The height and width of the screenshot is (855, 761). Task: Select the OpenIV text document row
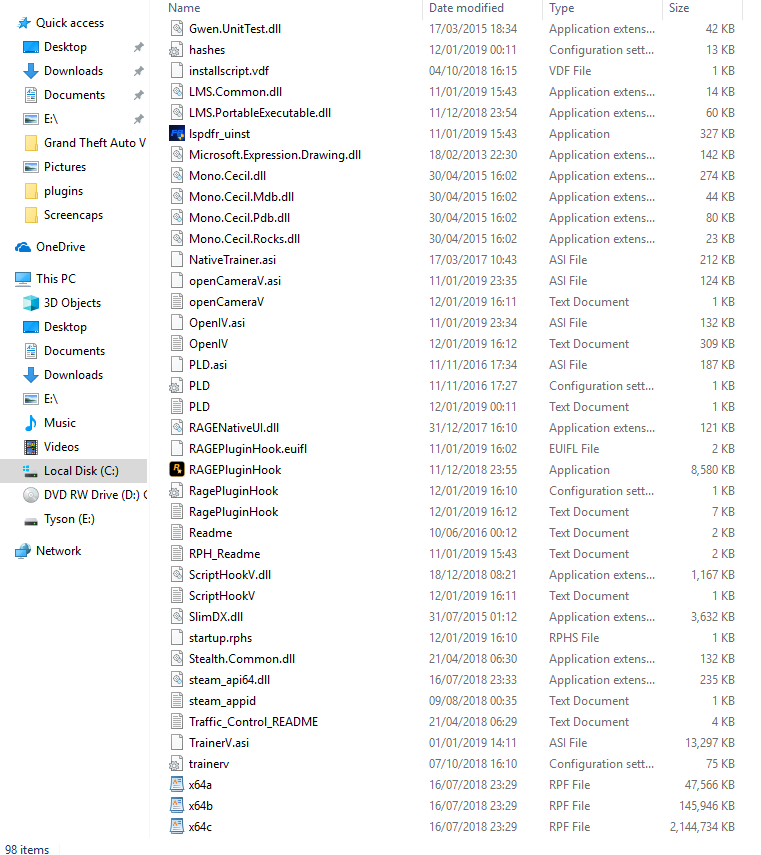tap(452, 344)
